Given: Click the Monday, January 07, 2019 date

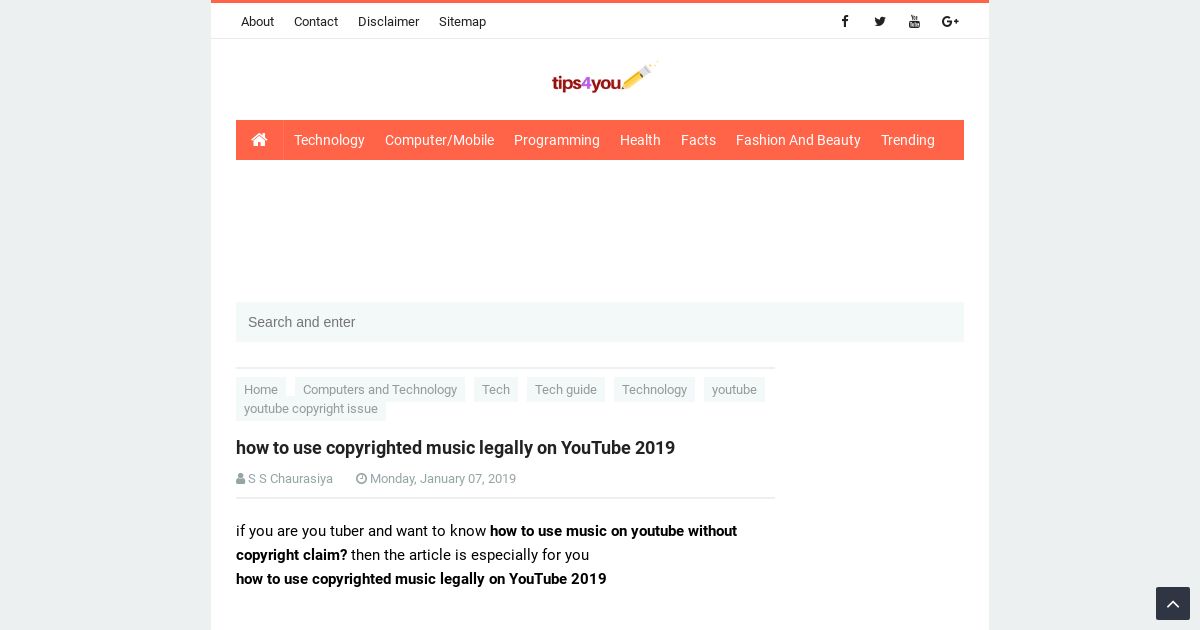Looking at the screenshot, I should [x=443, y=479].
